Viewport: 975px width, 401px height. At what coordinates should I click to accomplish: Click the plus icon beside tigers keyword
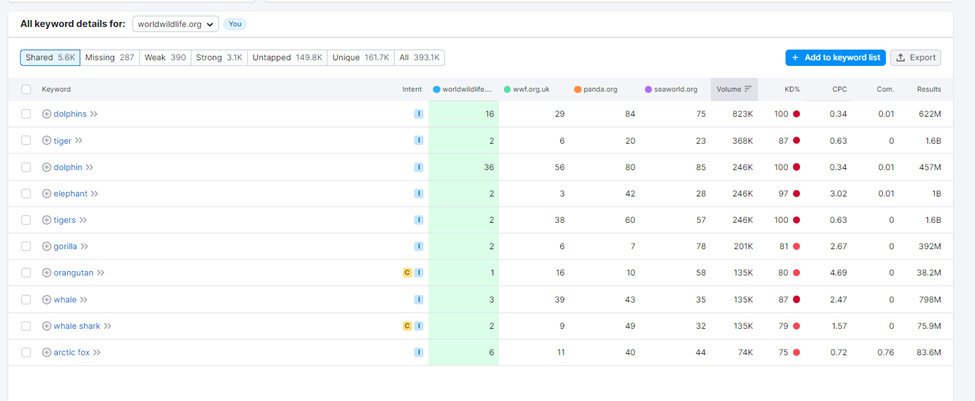[46, 220]
